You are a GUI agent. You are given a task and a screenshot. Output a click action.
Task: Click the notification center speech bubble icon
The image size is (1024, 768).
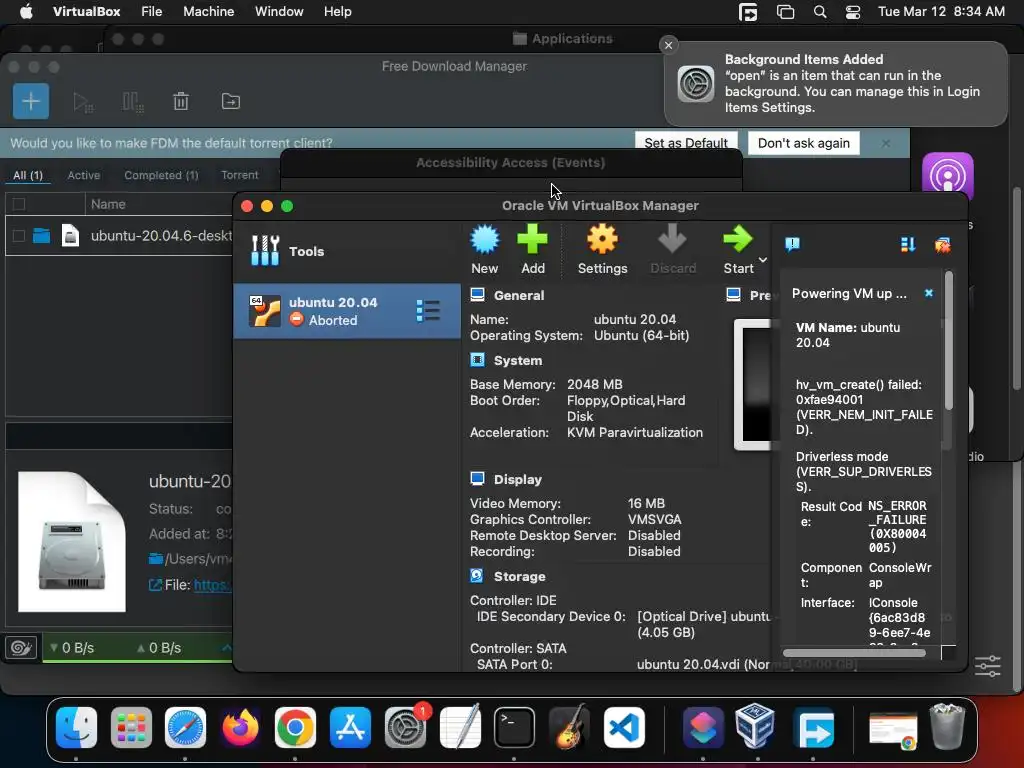(792, 245)
